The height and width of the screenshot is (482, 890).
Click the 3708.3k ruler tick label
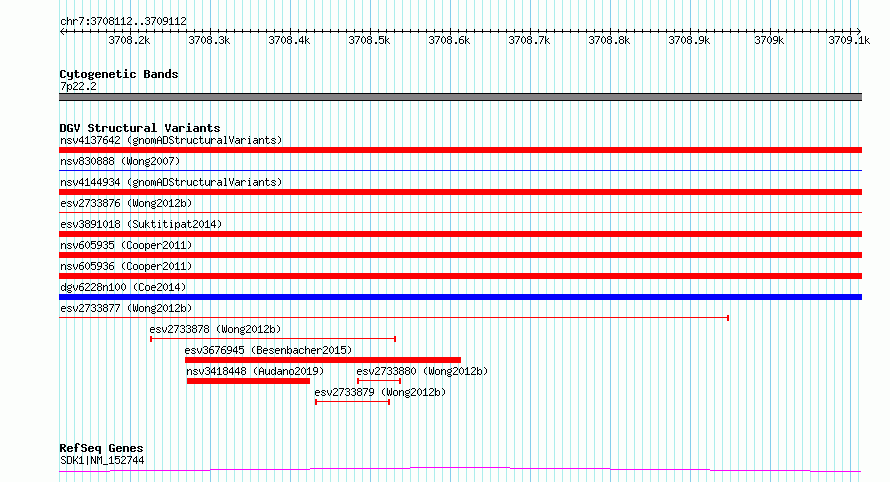(209, 40)
